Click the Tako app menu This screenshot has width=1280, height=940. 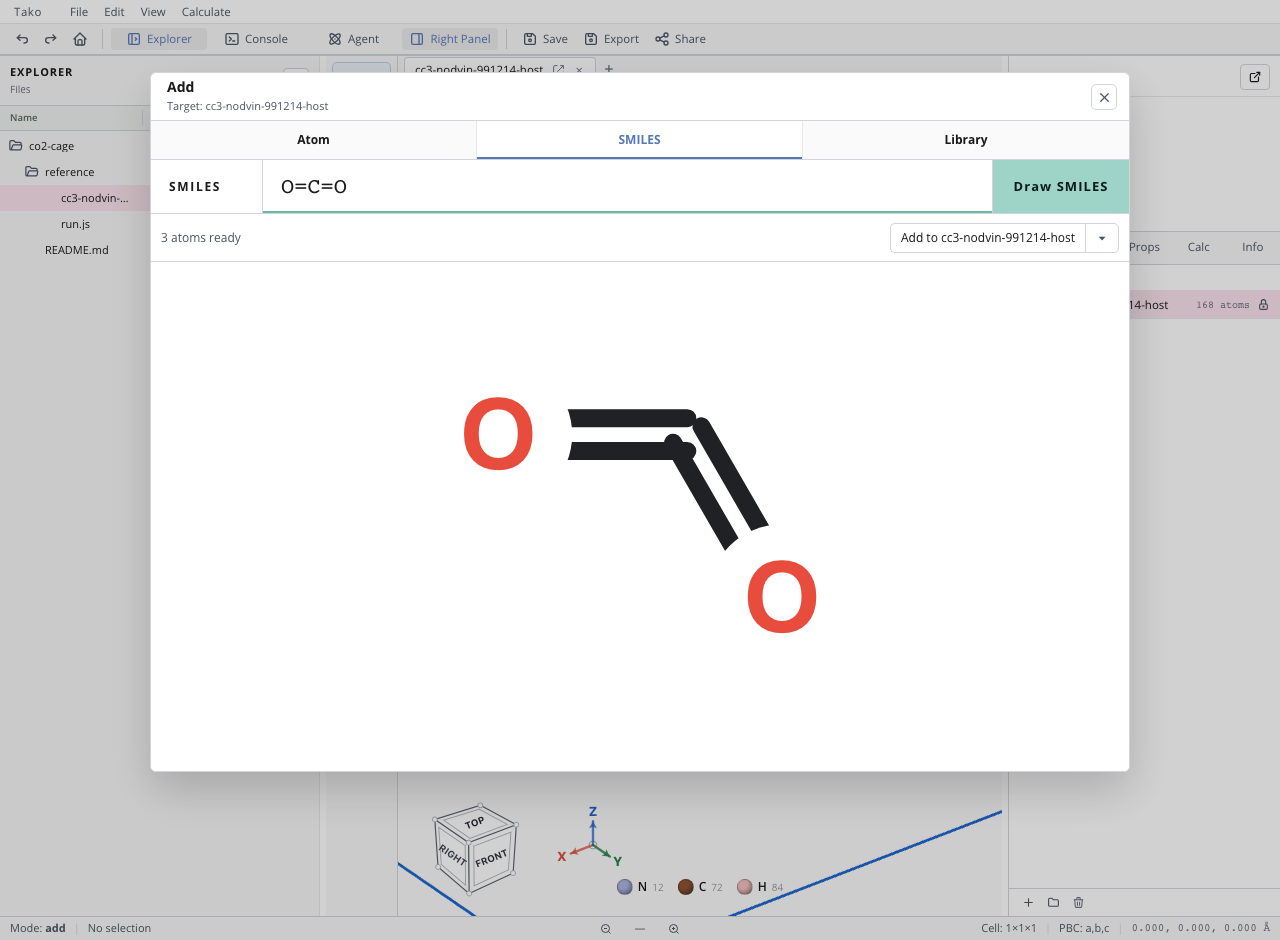click(28, 12)
